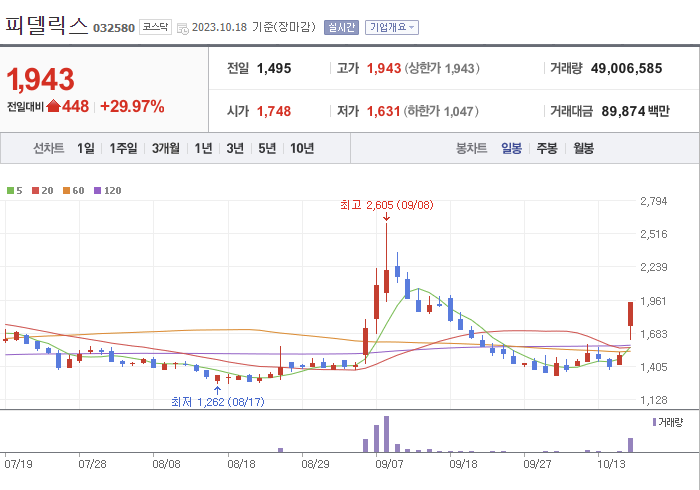Click the 저가 value 1,631
The width and height of the screenshot is (700, 490).
point(383,111)
